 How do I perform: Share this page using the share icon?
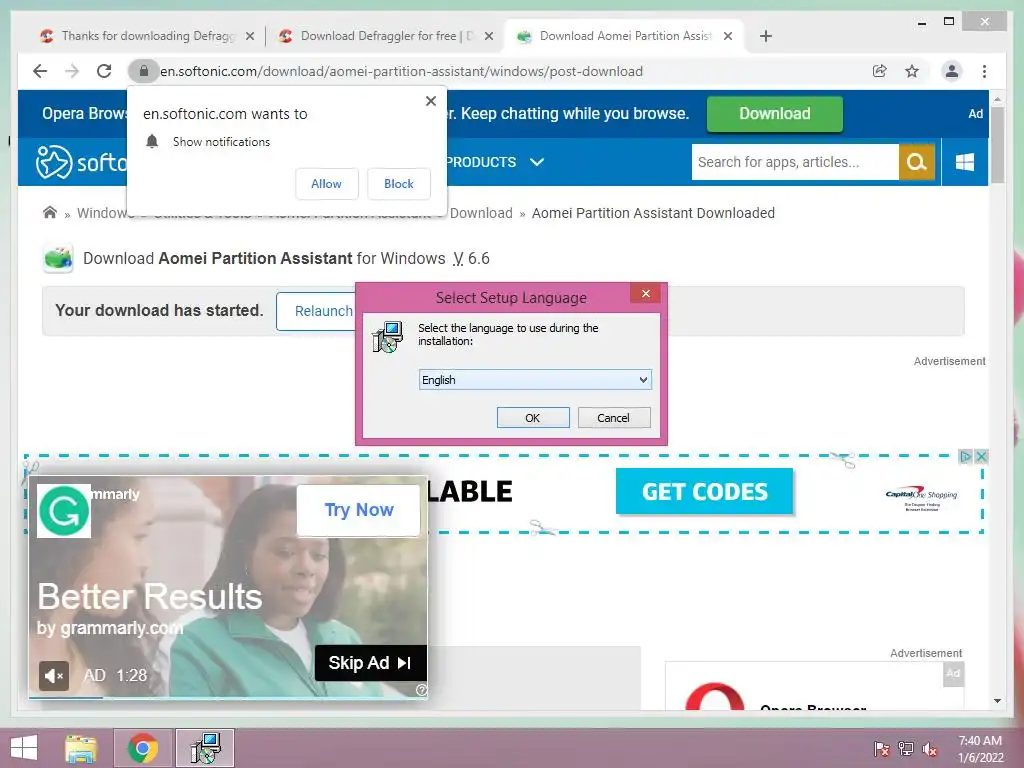pos(880,71)
